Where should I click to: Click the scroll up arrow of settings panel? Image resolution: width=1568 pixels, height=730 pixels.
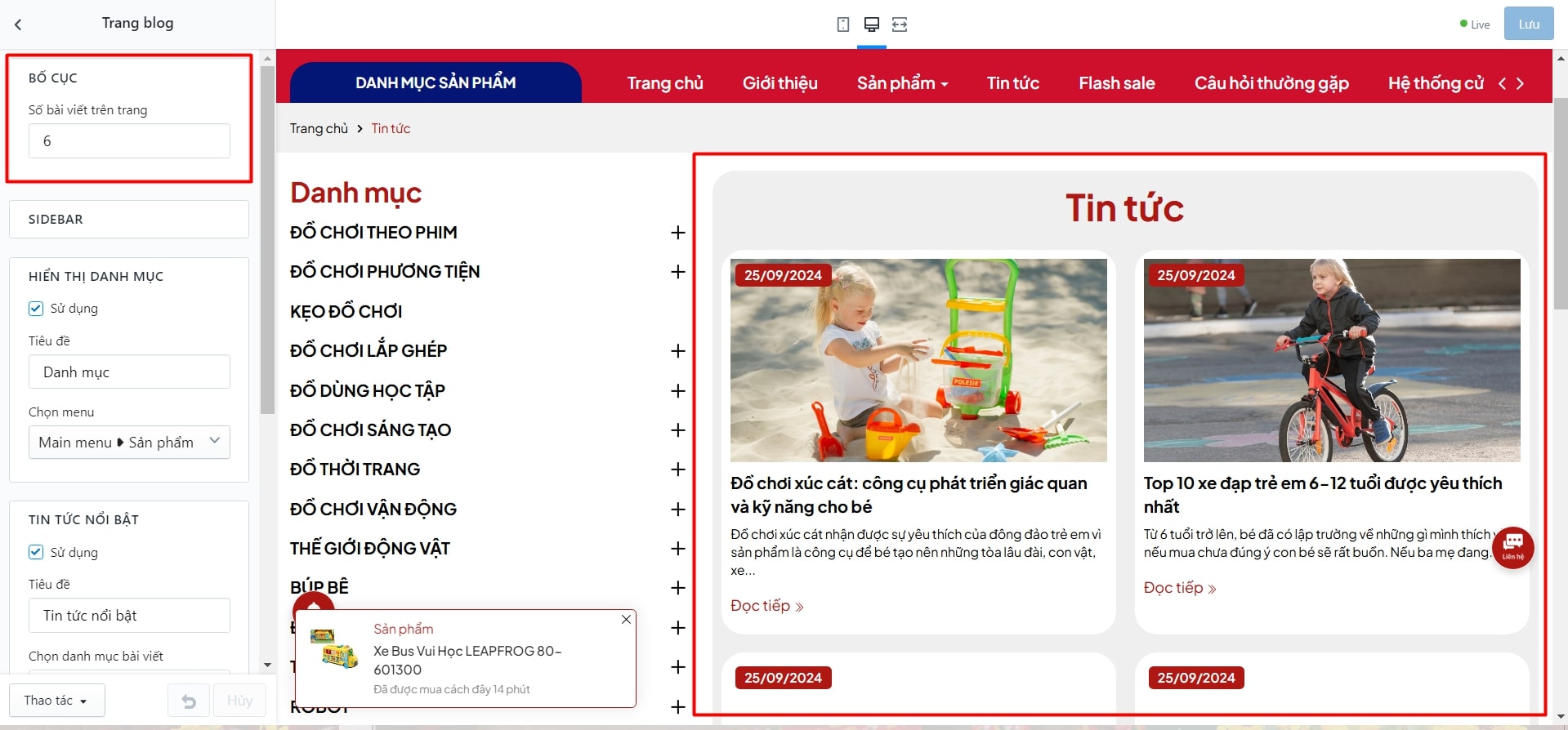pos(267,59)
